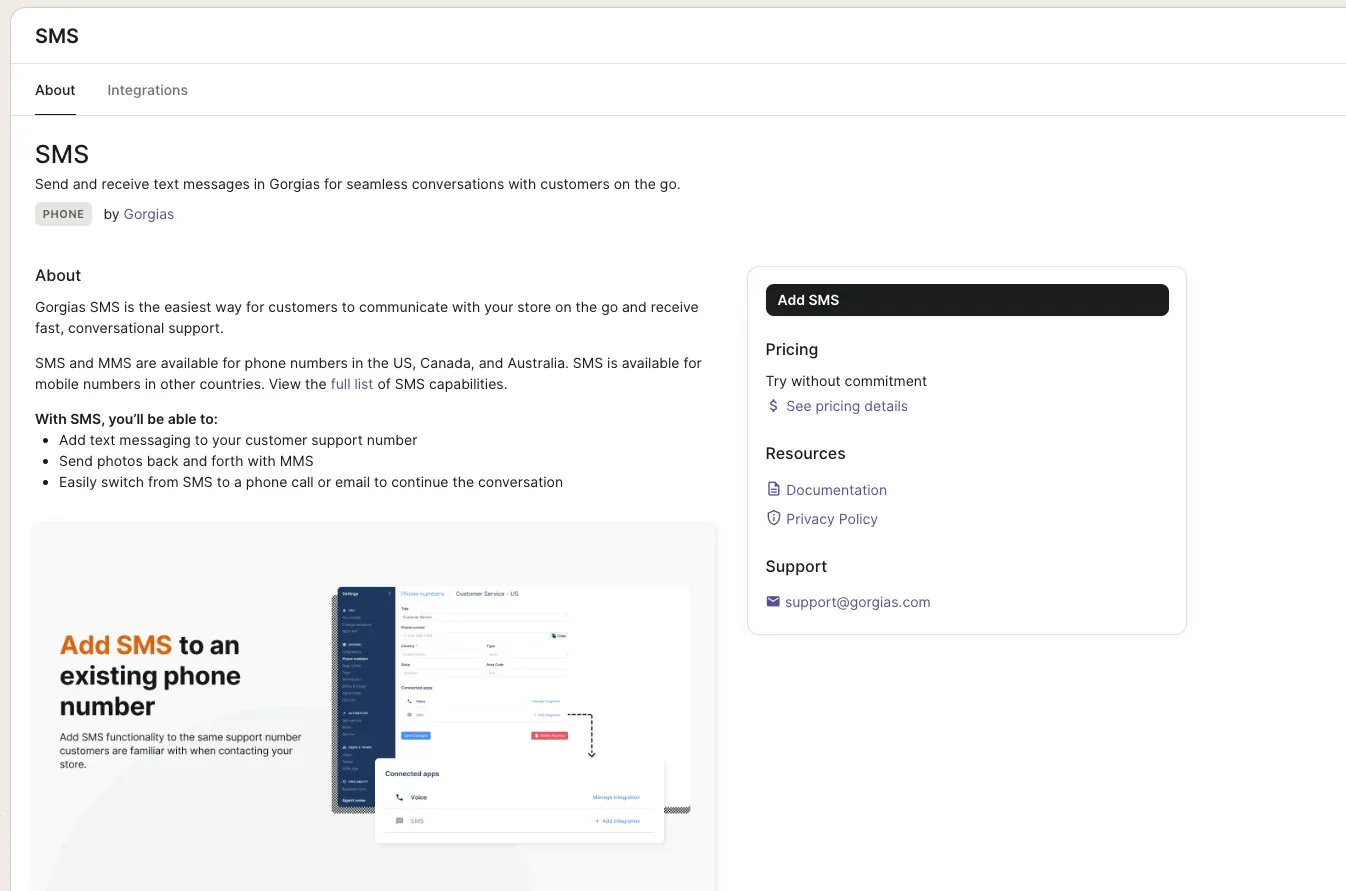Image resolution: width=1346 pixels, height=891 pixels.
Task: Click the envelope icon beside support@gorgias.com
Action: (773, 602)
